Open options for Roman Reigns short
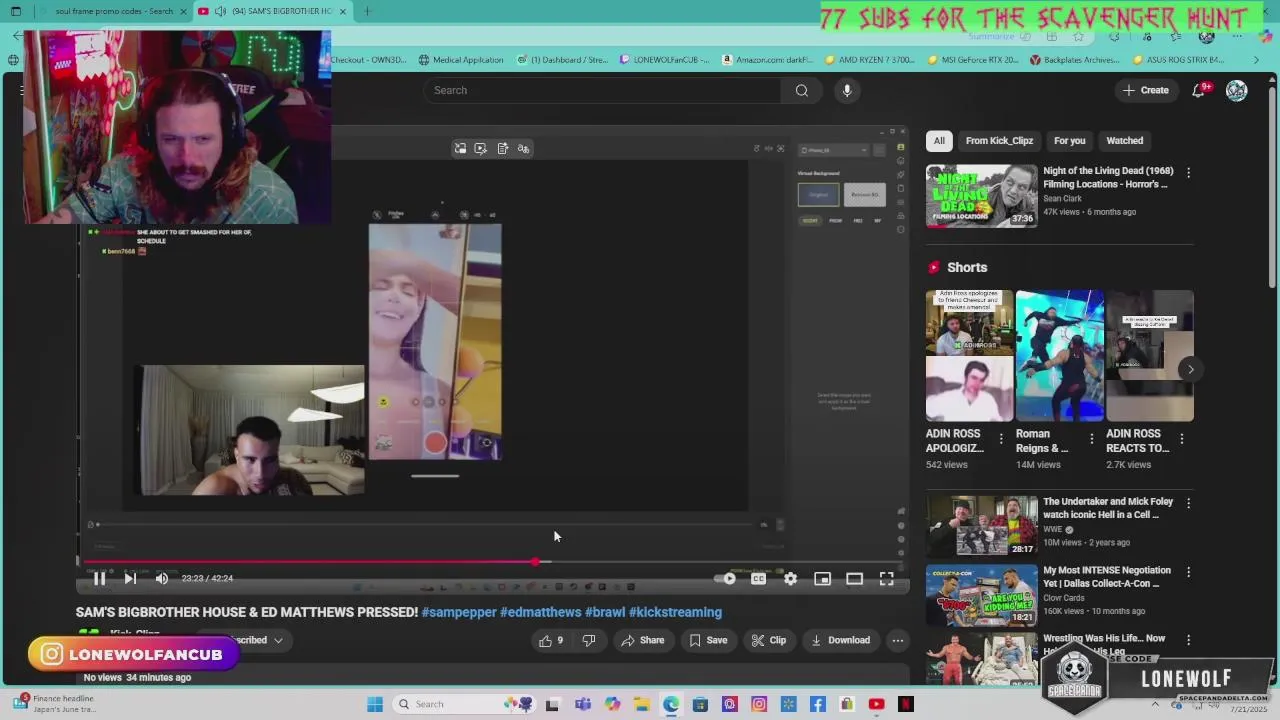Image resolution: width=1280 pixels, height=720 pixels. click(1091, 439)
